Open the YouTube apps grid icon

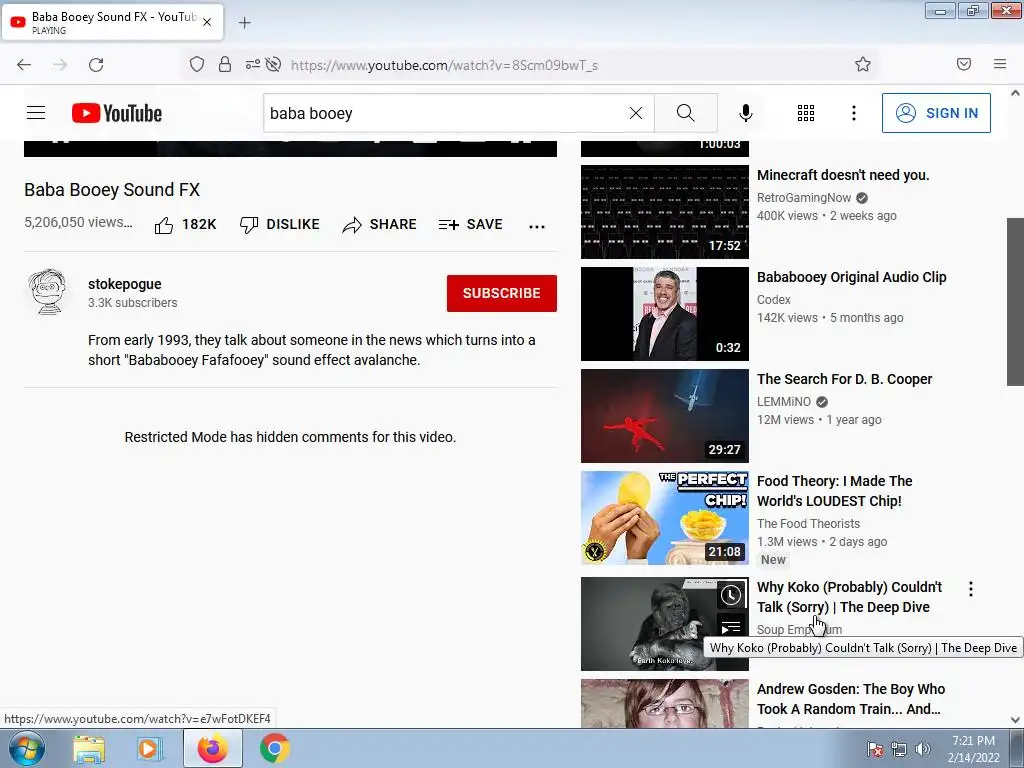[x=806, y=113]
